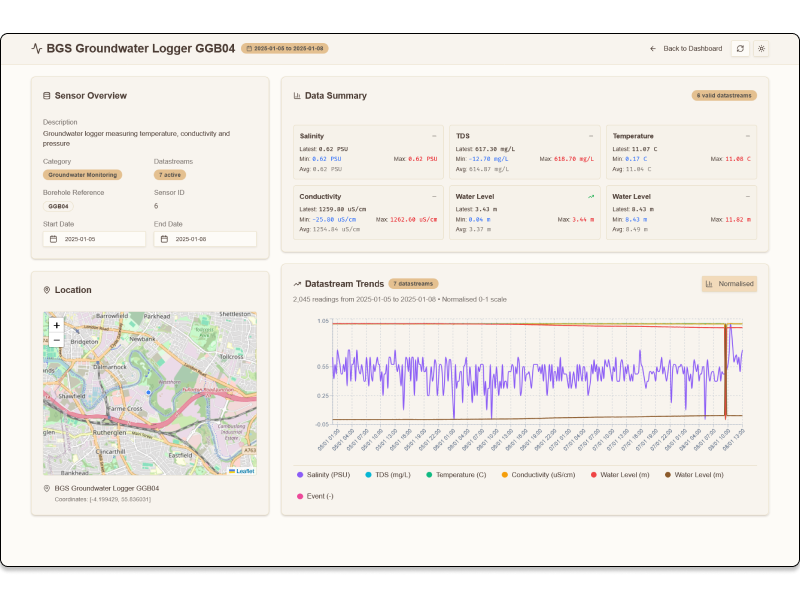Toggle the light/dark theme sun icon
This screenshot has width=800, height=600.
(761, 48)
